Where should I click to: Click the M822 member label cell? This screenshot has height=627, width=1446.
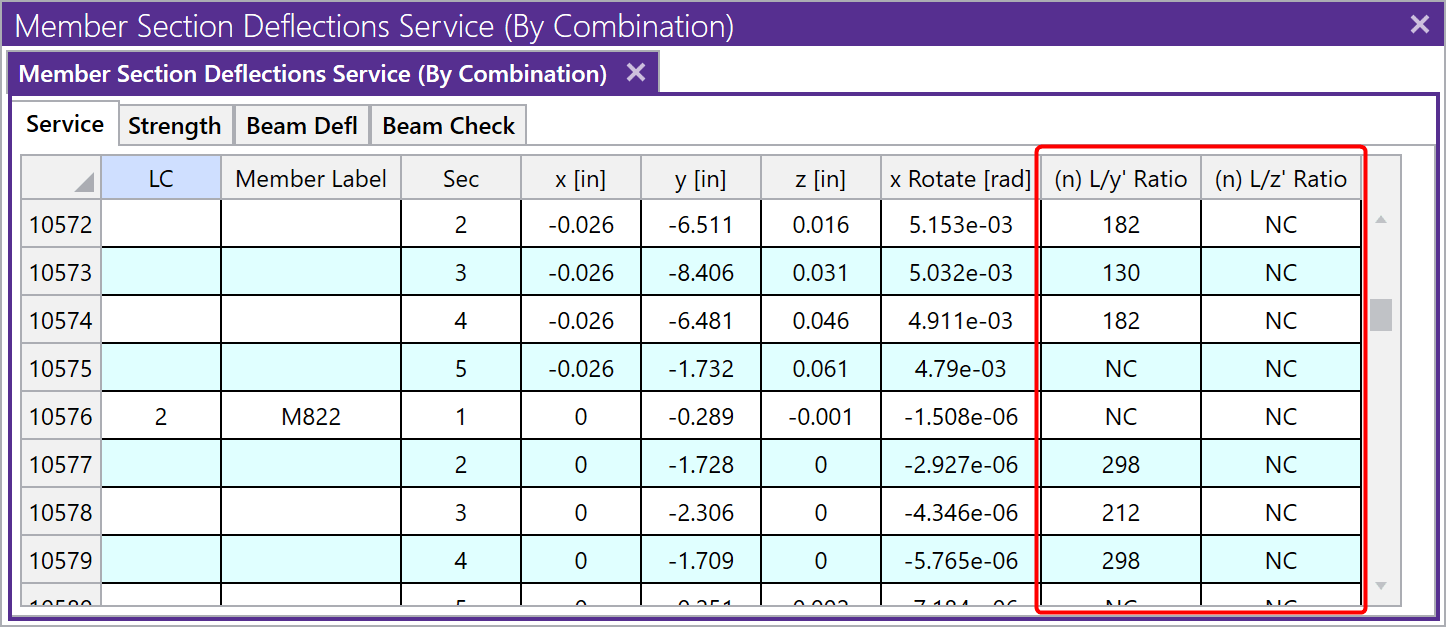[x=311, y=417]
